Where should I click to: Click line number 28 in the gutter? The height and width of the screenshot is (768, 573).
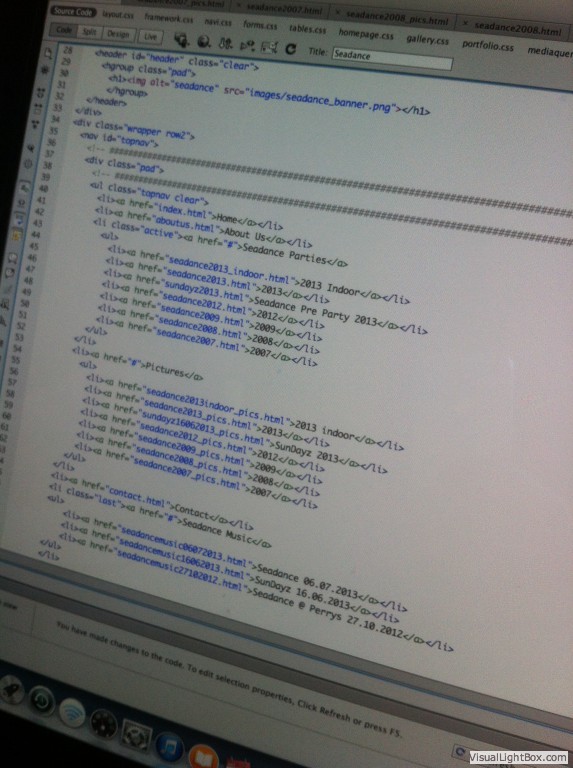point(68,50)
